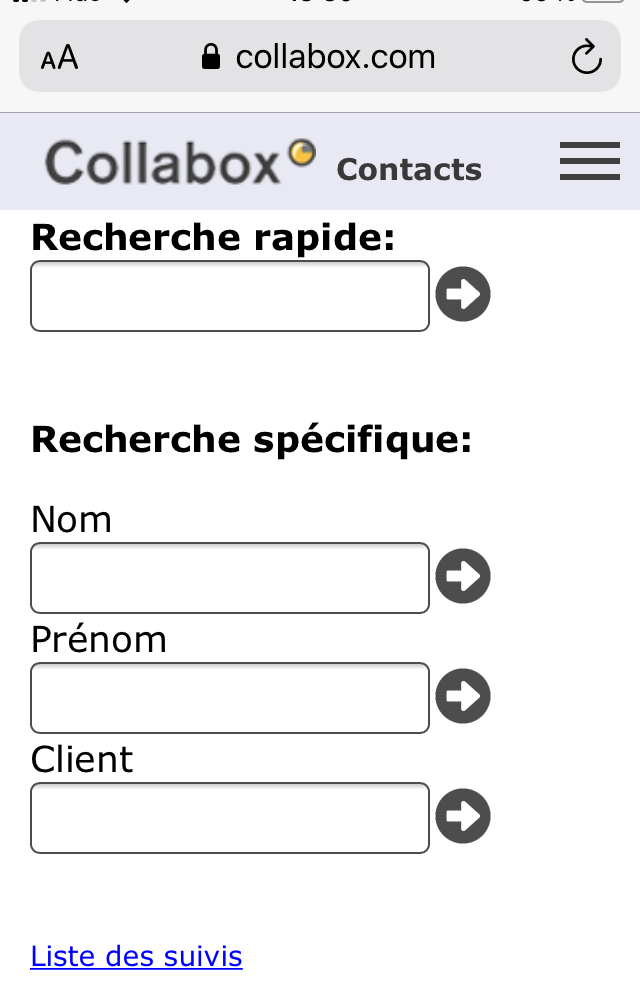Select the Prénom input box
The image size is (640, 986).
point(229,697)
